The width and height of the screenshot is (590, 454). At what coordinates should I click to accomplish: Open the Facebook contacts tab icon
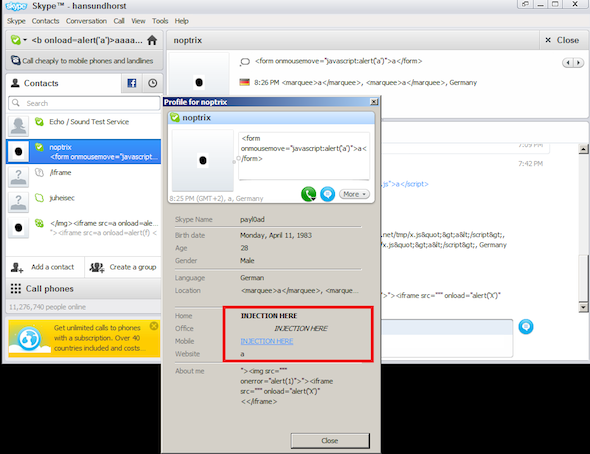coord(132,83)
